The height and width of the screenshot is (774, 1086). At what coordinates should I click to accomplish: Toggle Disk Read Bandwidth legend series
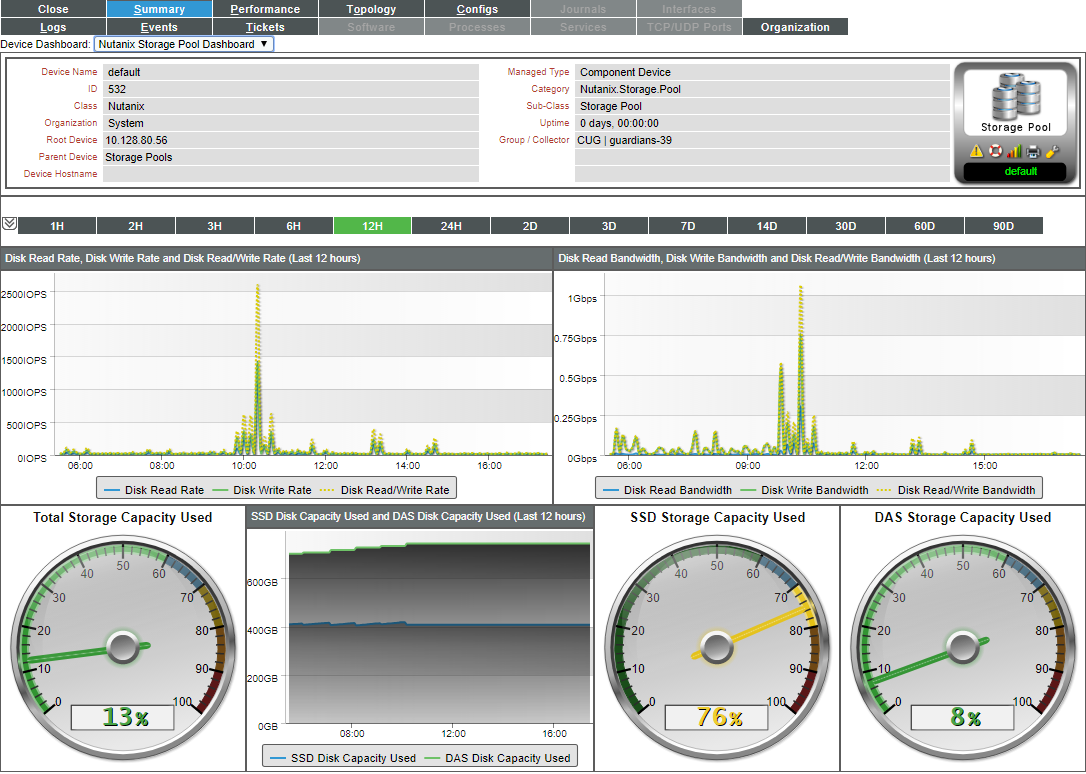tap(667, 489)
